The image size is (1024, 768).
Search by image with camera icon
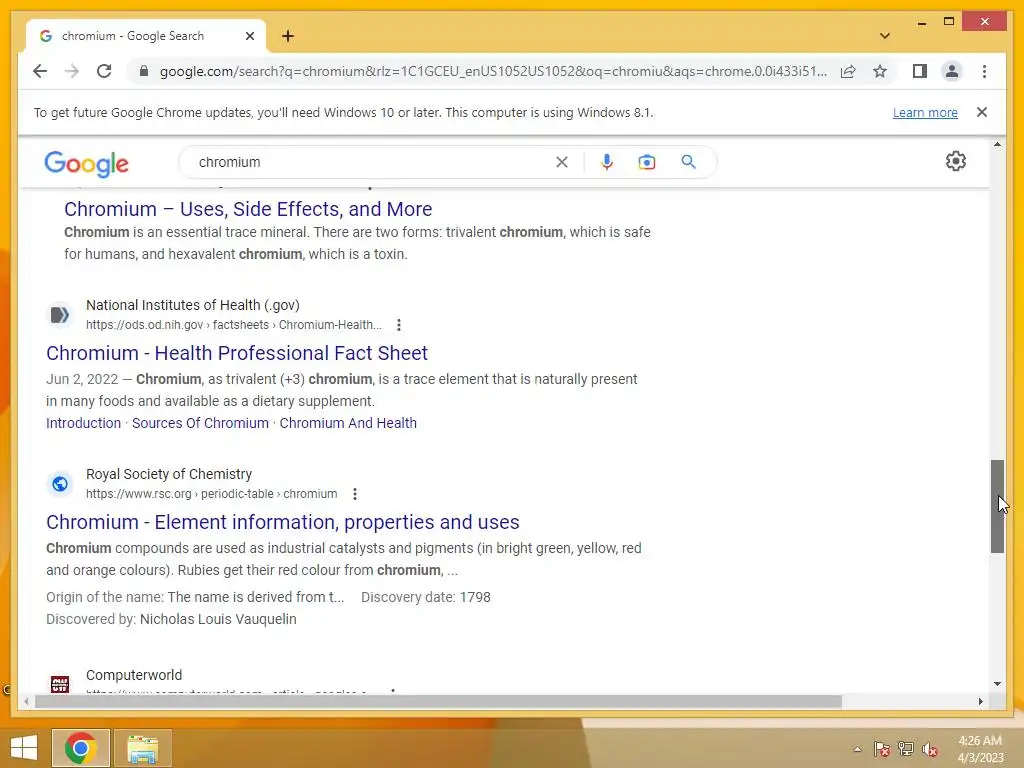coord(647,162)
